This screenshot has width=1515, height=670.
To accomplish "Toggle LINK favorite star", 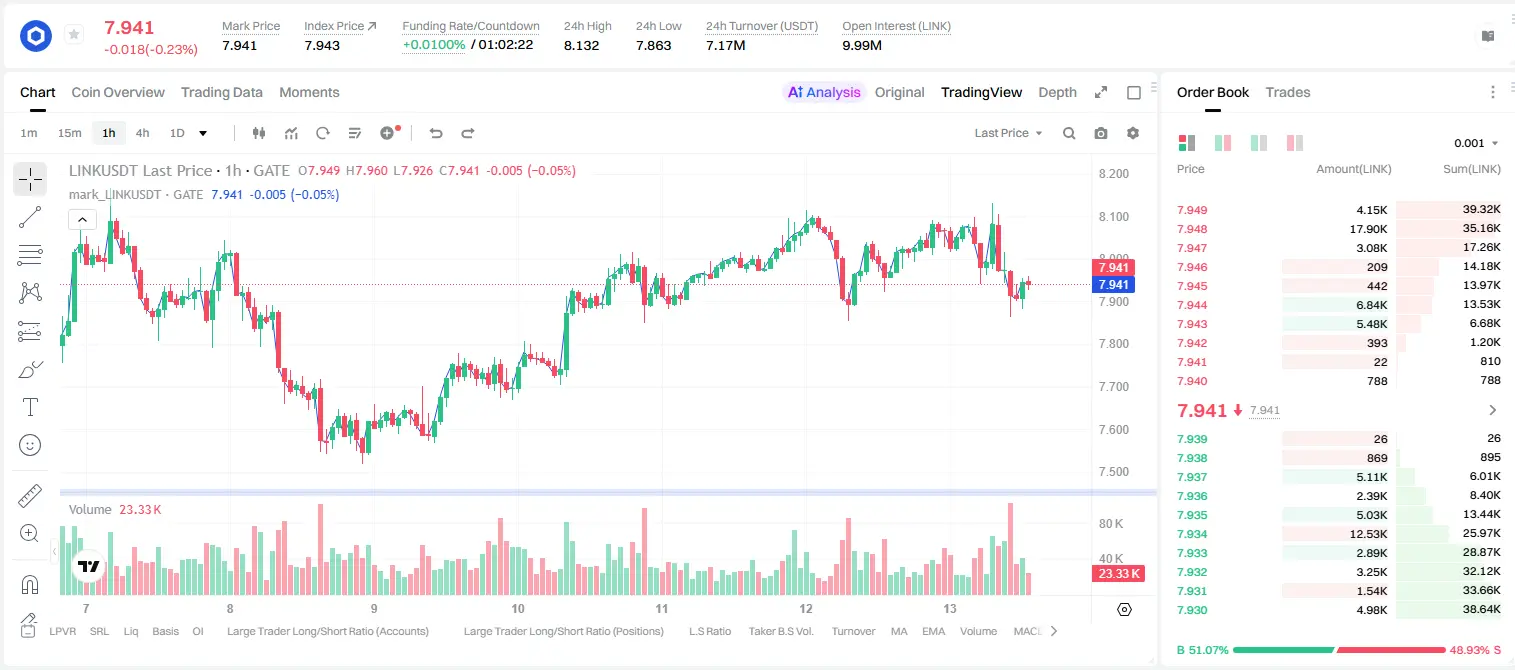I will pos(74,35).
